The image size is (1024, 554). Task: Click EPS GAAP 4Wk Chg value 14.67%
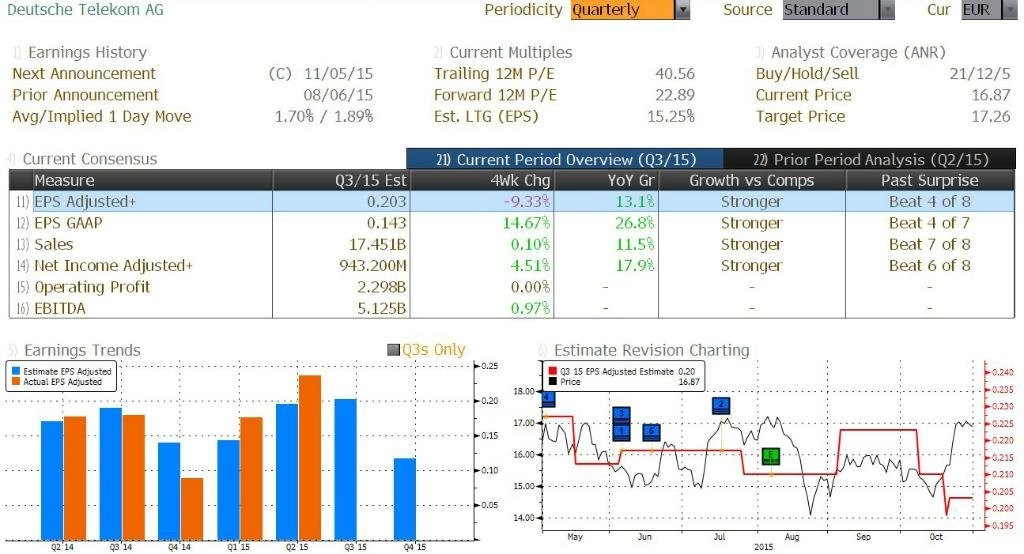coord(526,223)
